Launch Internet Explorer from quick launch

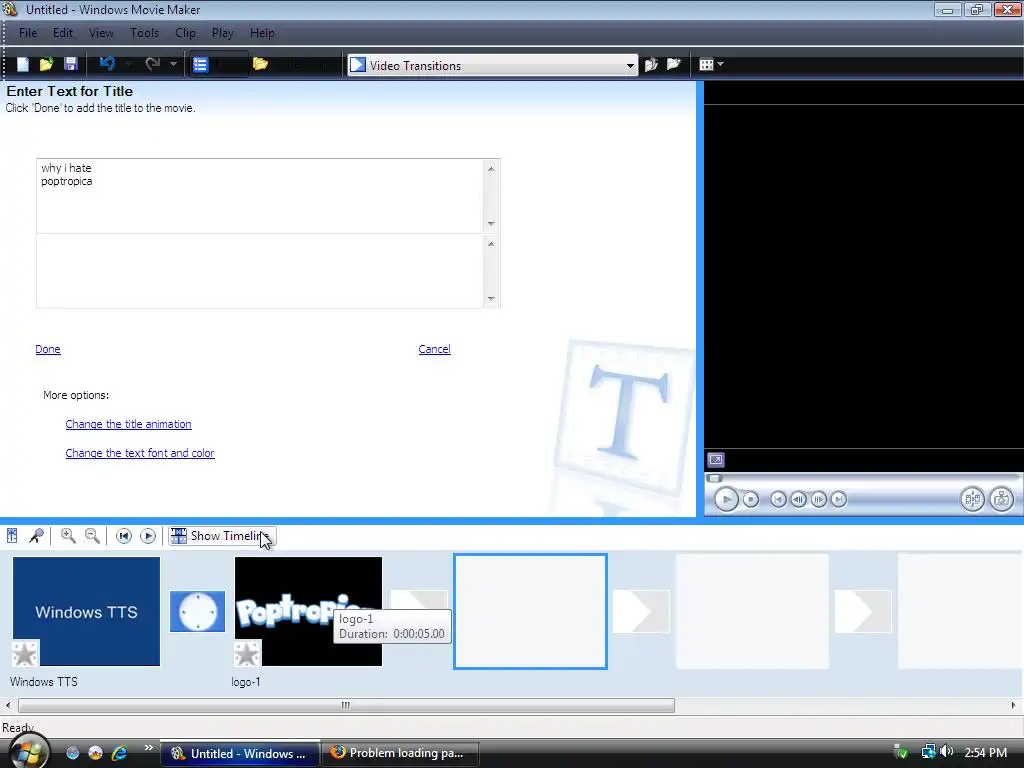pos(119,753)
